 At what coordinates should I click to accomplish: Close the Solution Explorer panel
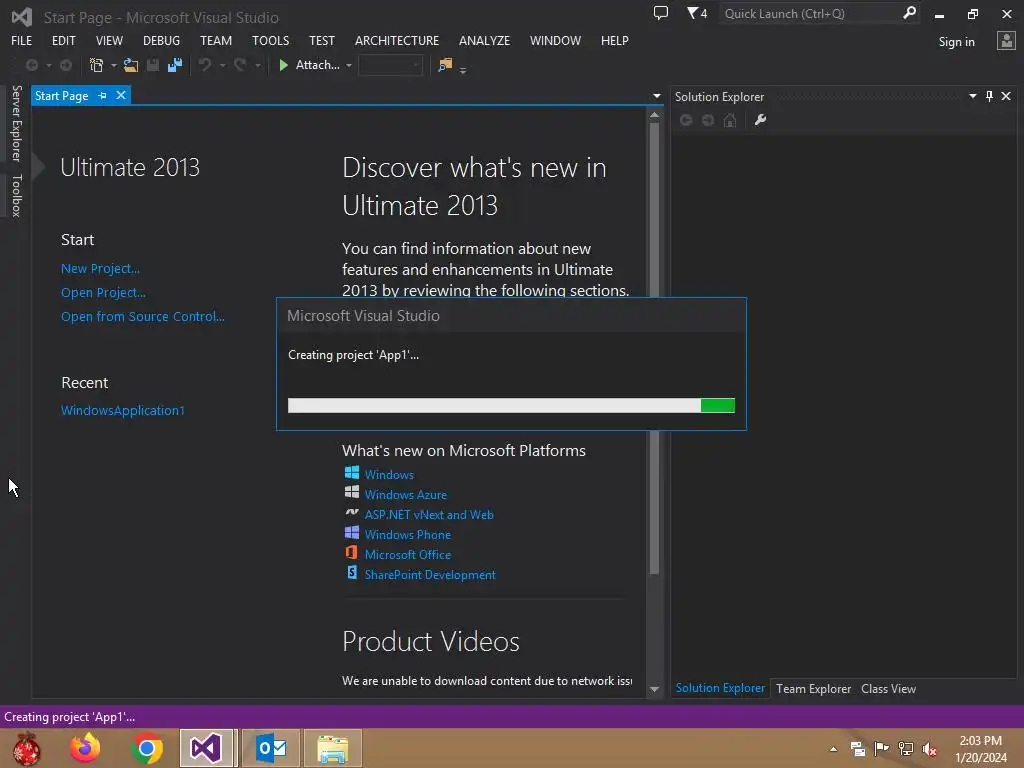coord(1006,96)
